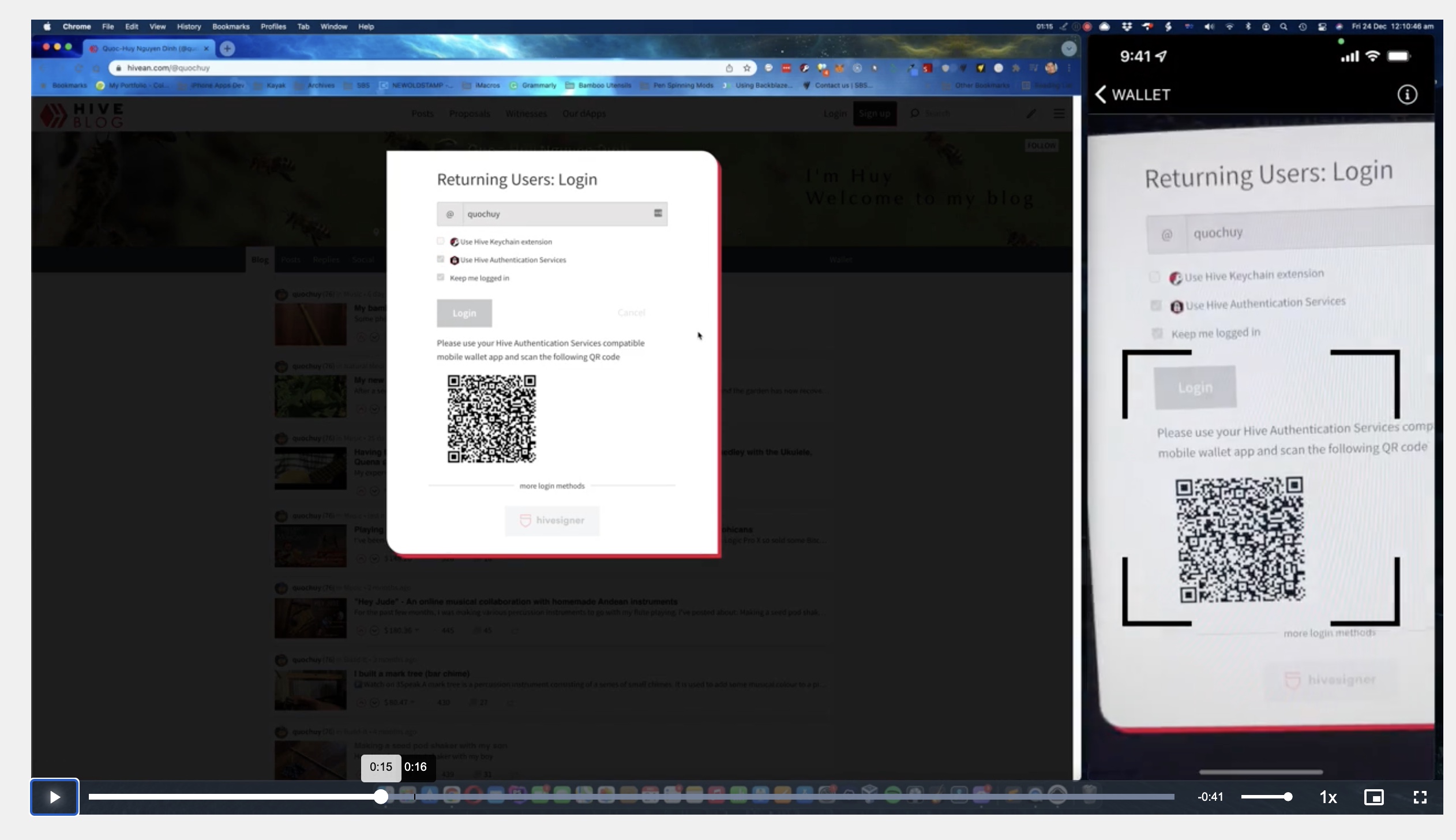Open the History menu
The height and width of the screenshot is (840, 1456).
pyautogui.click(x=189, y=27)
